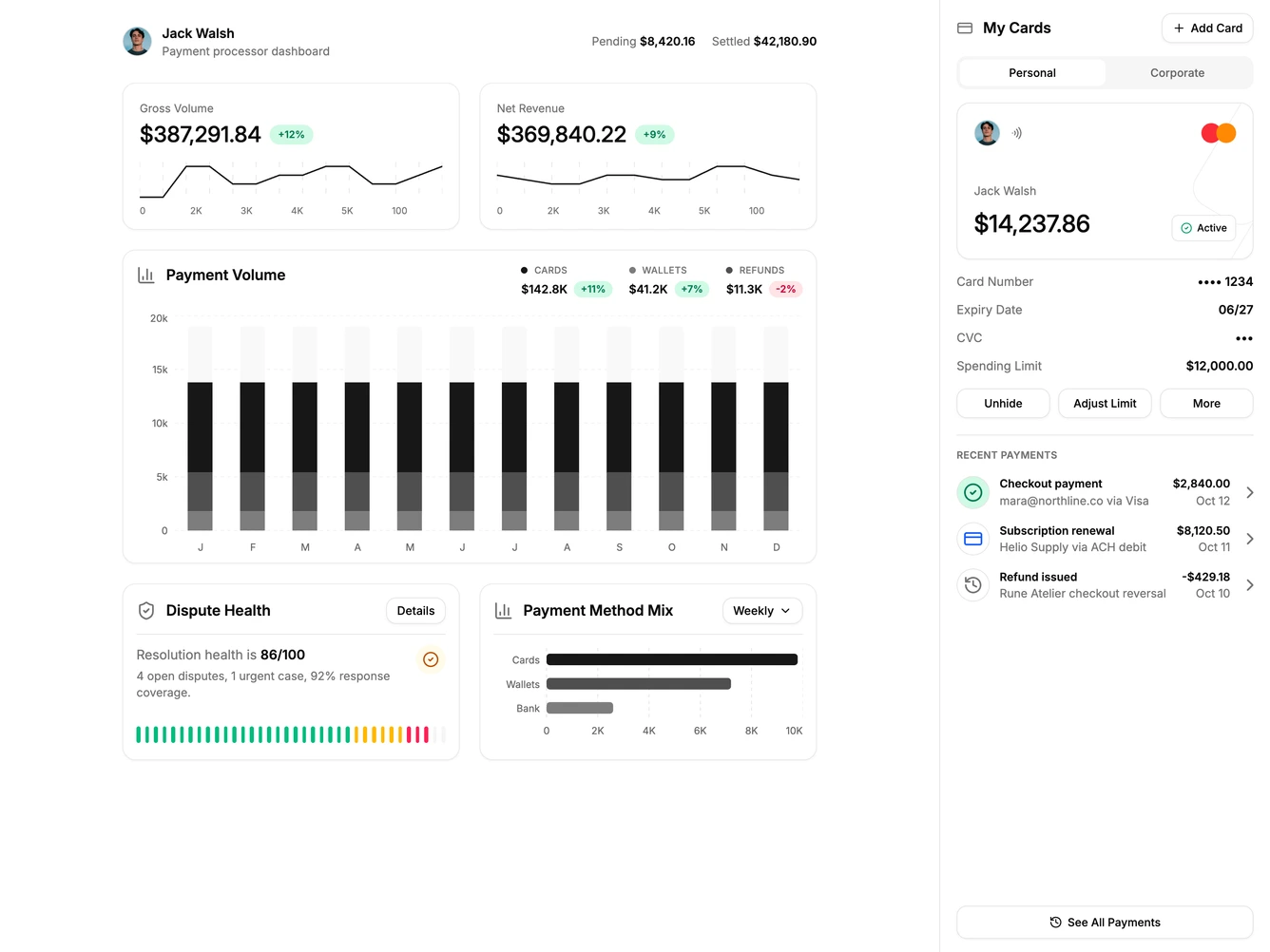This screenshot has width=1270, height=952.
Task: Click the Cards bar in Payment Method Mix
Action: (672, 659)
